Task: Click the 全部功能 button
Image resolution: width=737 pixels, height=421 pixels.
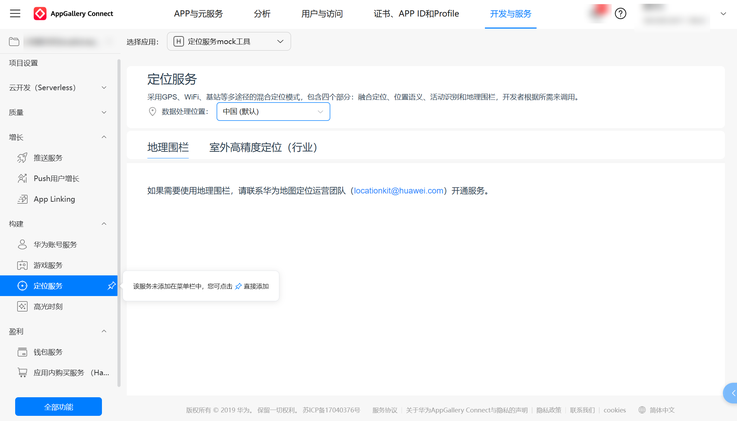Action: pos(58,406)
